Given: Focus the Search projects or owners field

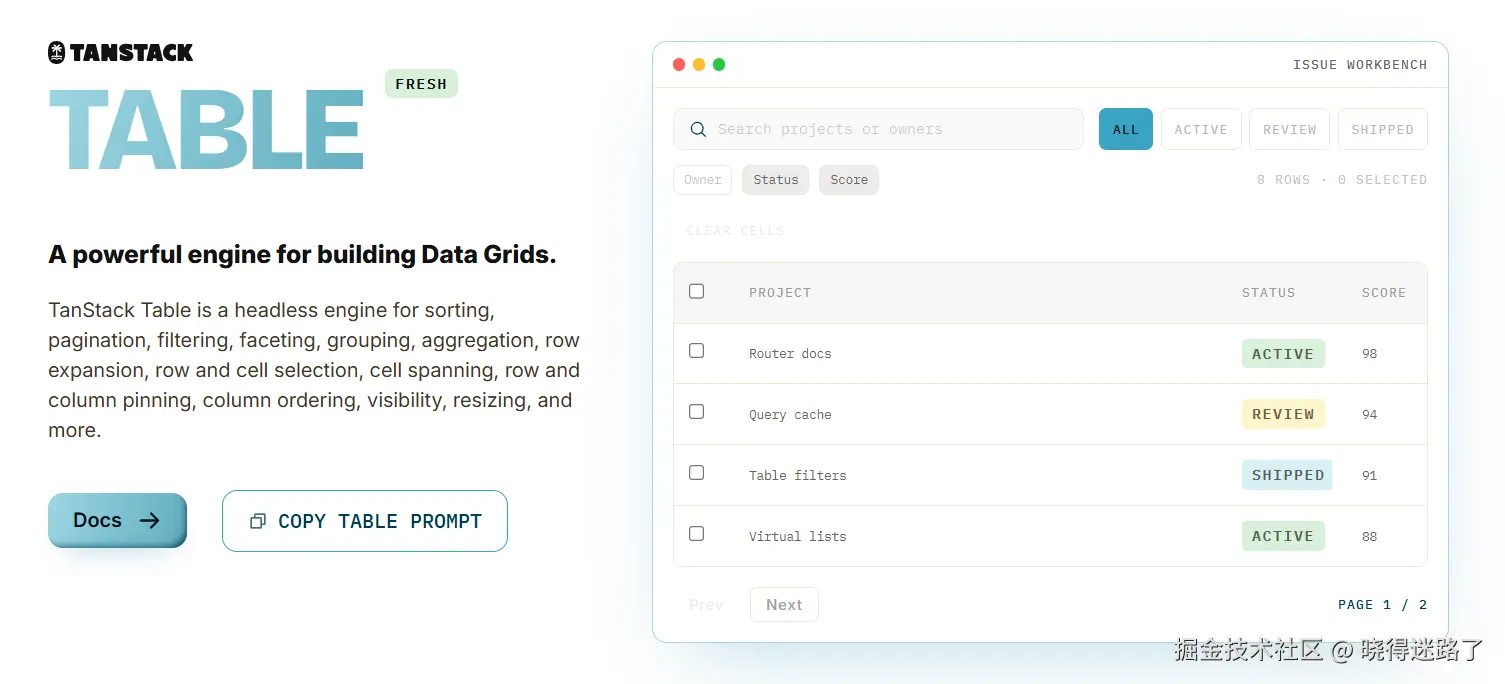Looking at the screenshot, I should 878,129.
